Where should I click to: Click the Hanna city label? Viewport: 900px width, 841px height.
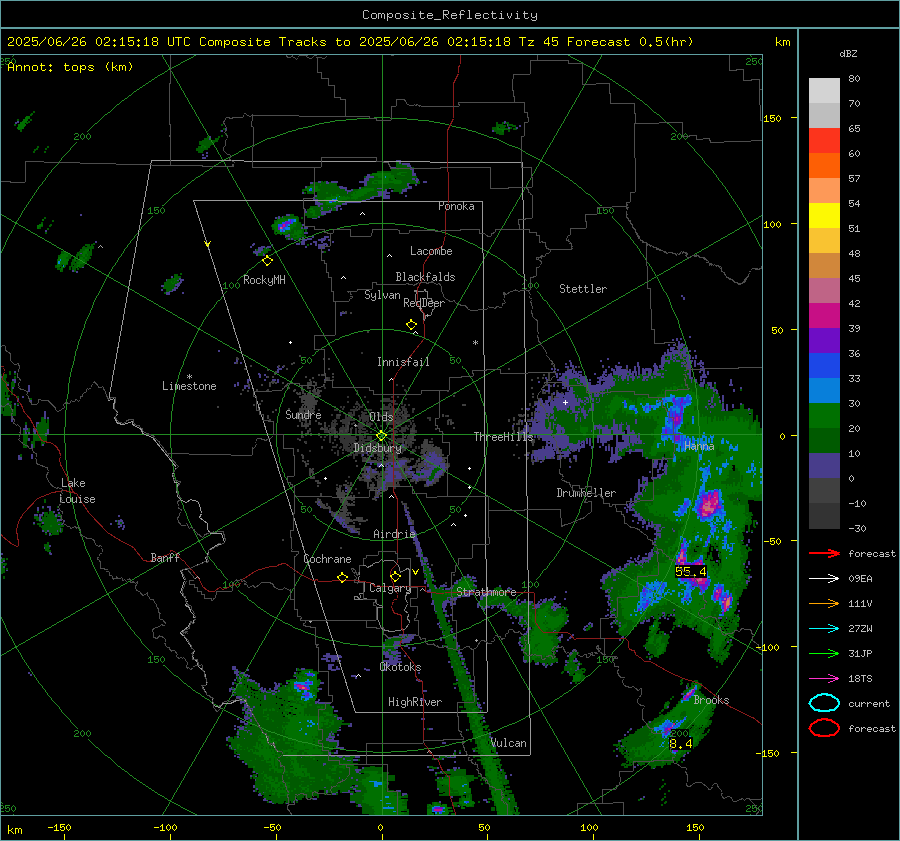click(699, 446)
